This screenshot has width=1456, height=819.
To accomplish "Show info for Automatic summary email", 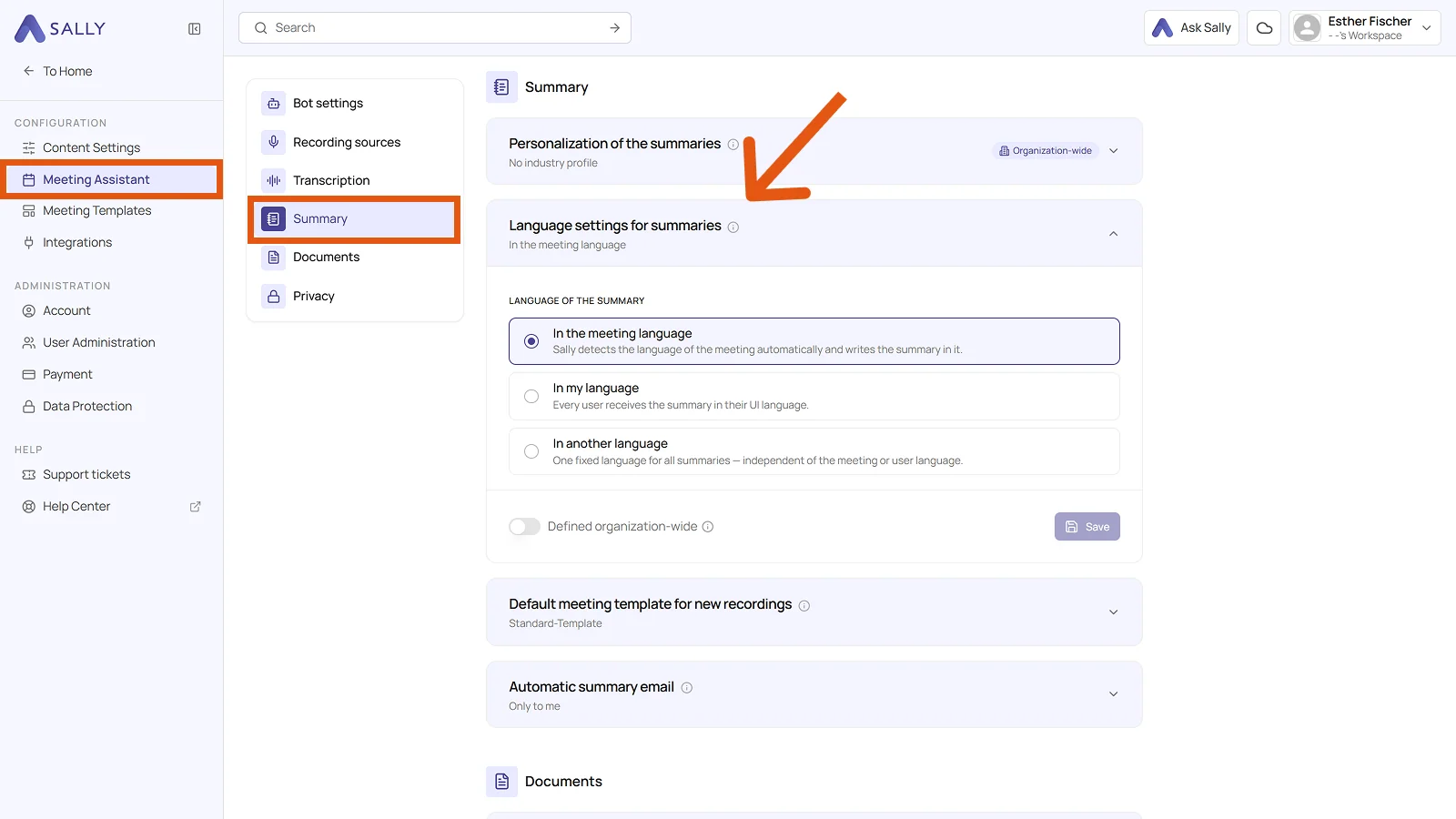I will [x=687, y=688].
